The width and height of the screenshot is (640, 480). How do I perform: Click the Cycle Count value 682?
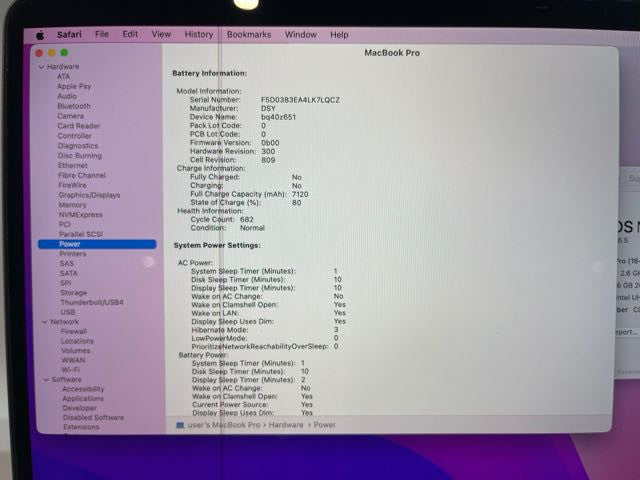tap(247, 220)
